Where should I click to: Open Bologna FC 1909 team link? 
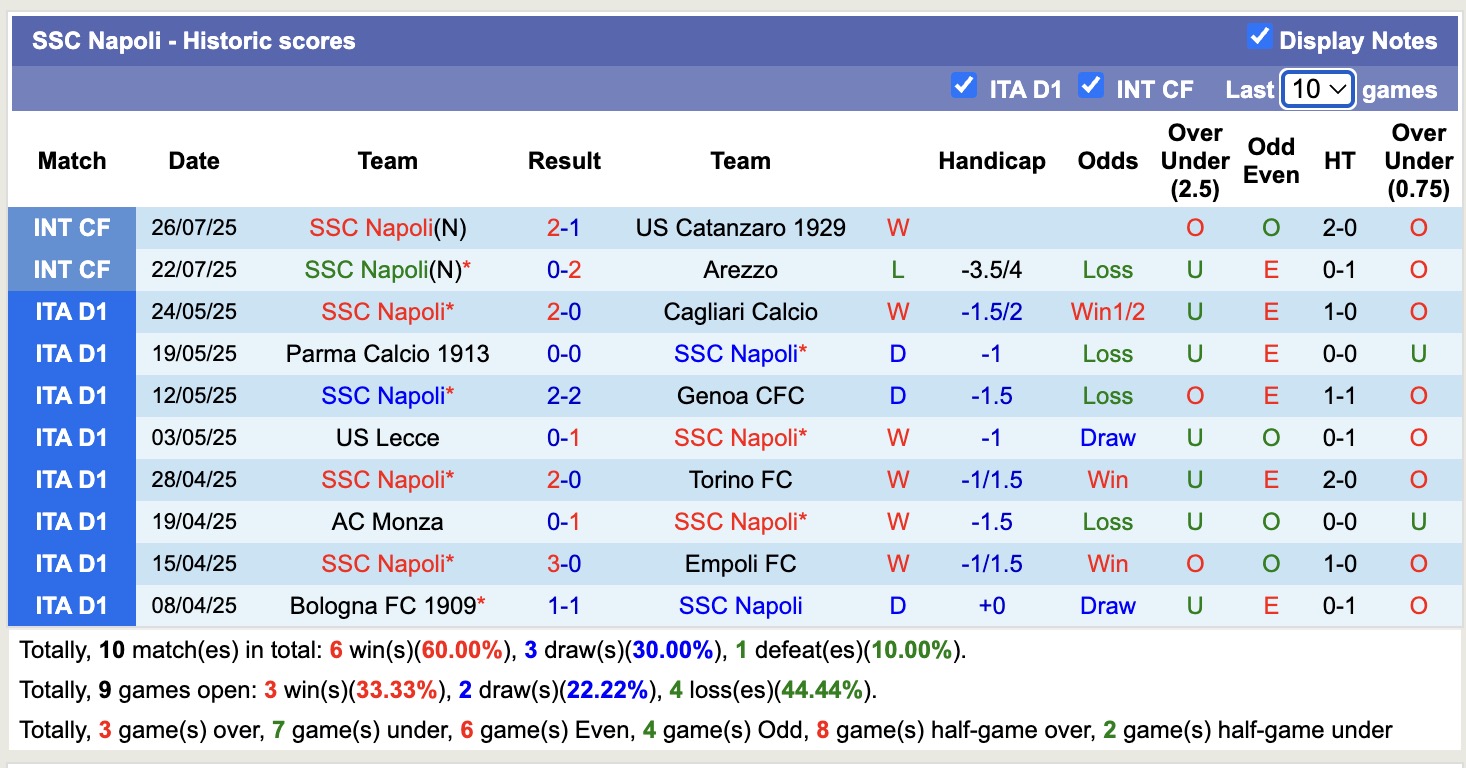[x=383, y=605]
